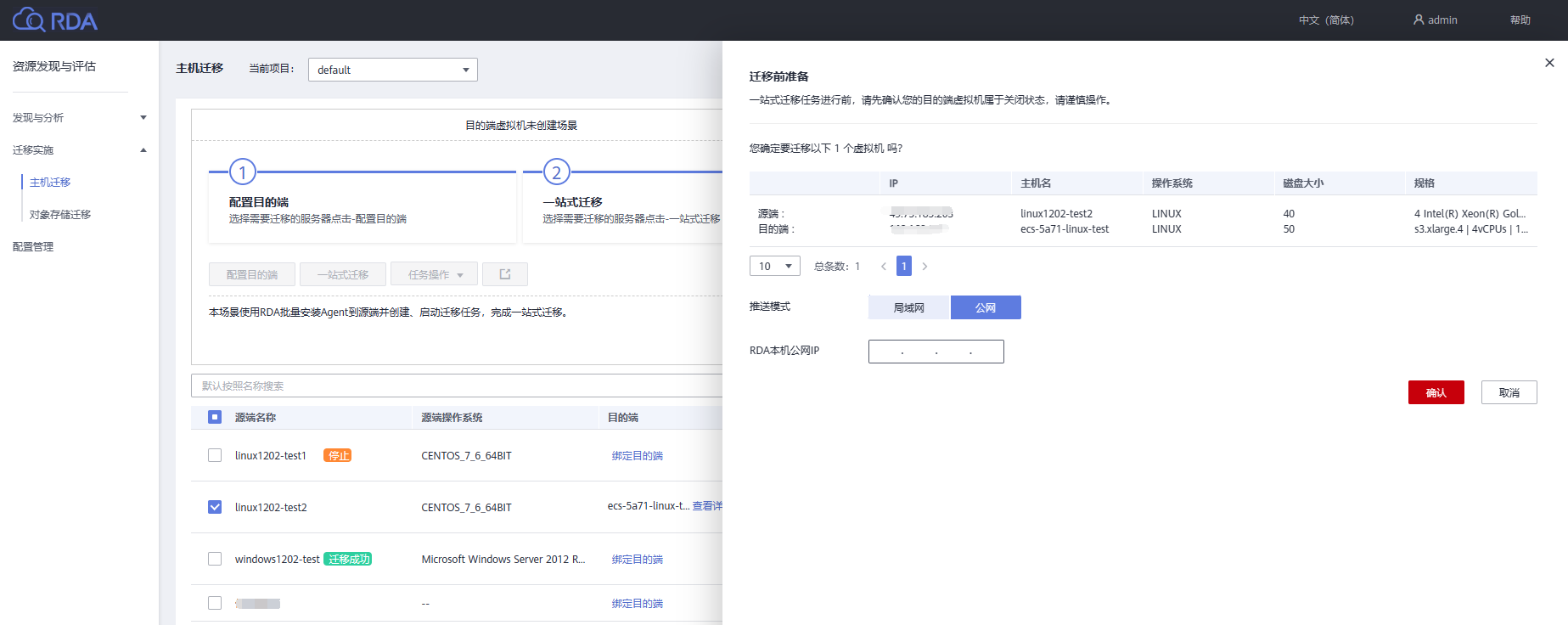Click the RDA logo icon
Viewport: 1568px width, 625px height.
(29, 20)
